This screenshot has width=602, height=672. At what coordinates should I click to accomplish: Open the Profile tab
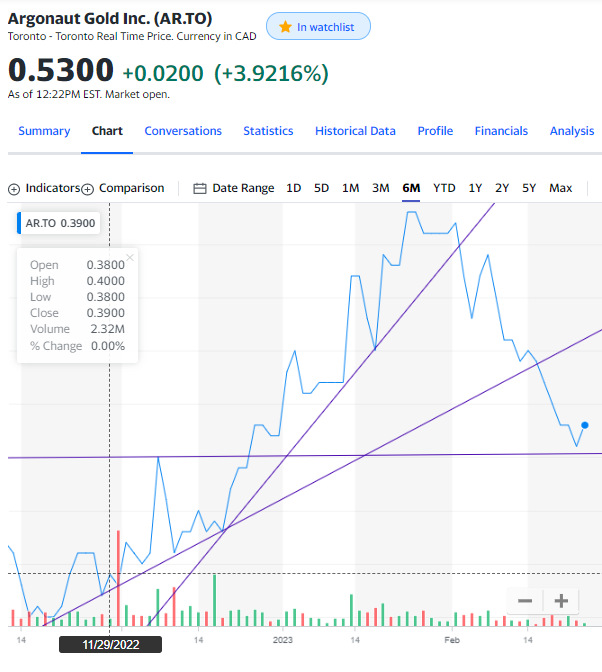point(435,131)
